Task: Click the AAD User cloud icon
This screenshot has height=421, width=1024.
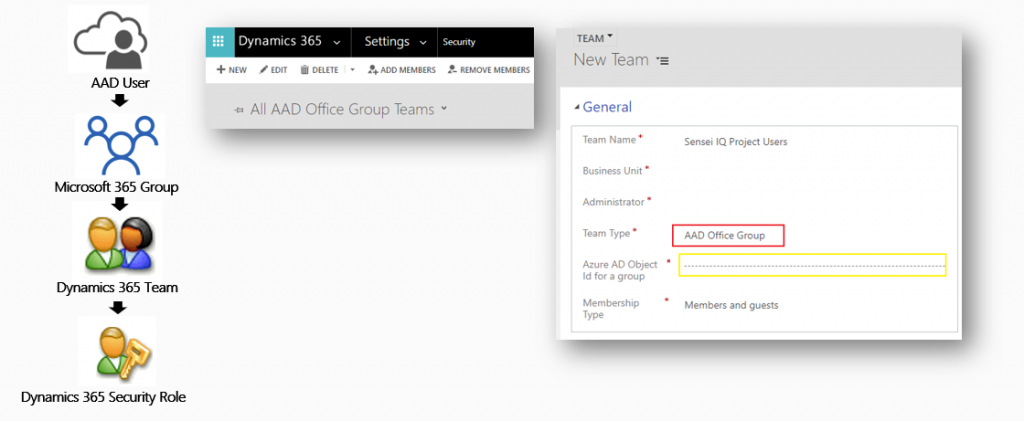Action: click(x=108, y=39)
